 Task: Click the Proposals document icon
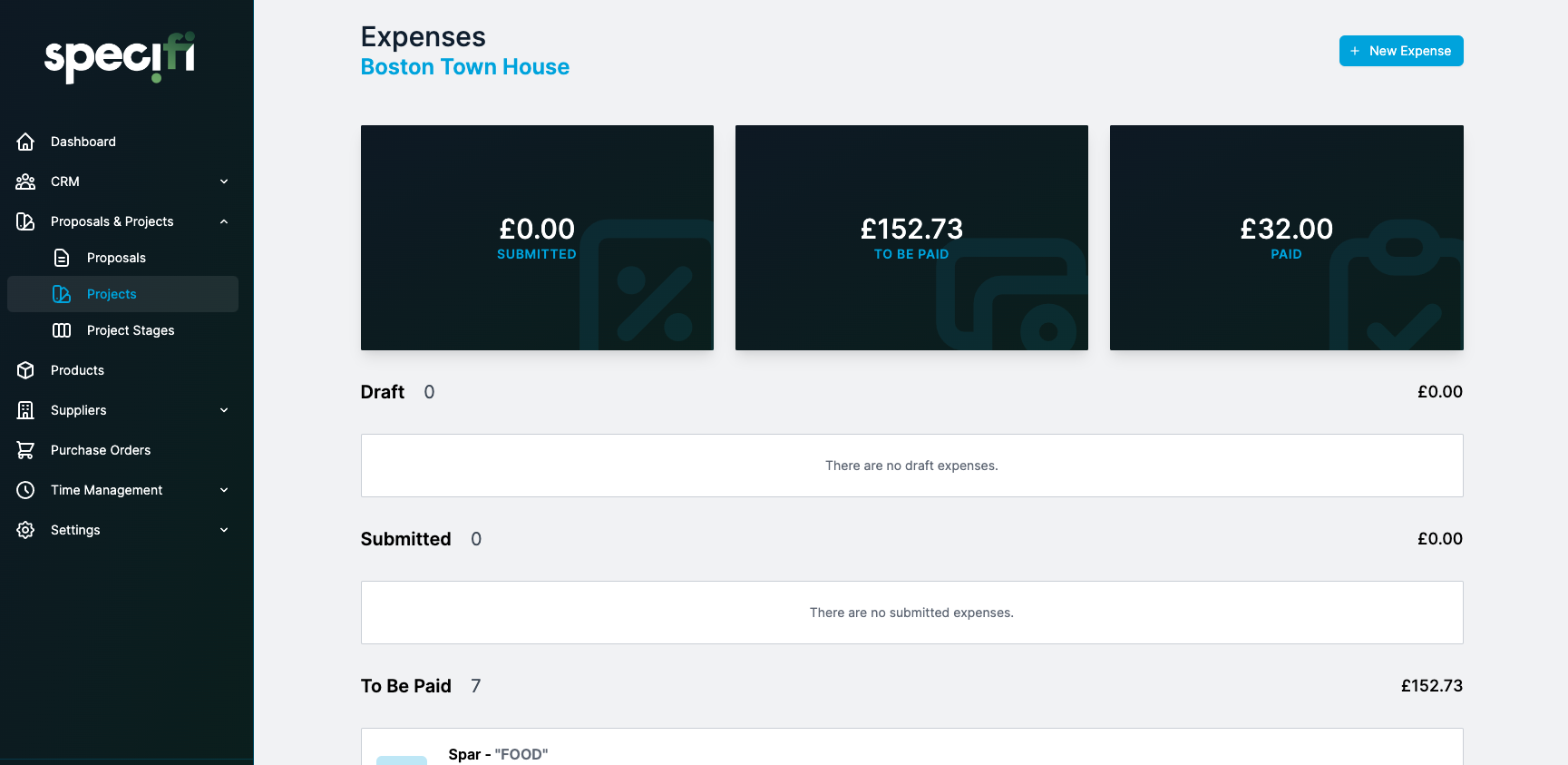coord(62,258)
